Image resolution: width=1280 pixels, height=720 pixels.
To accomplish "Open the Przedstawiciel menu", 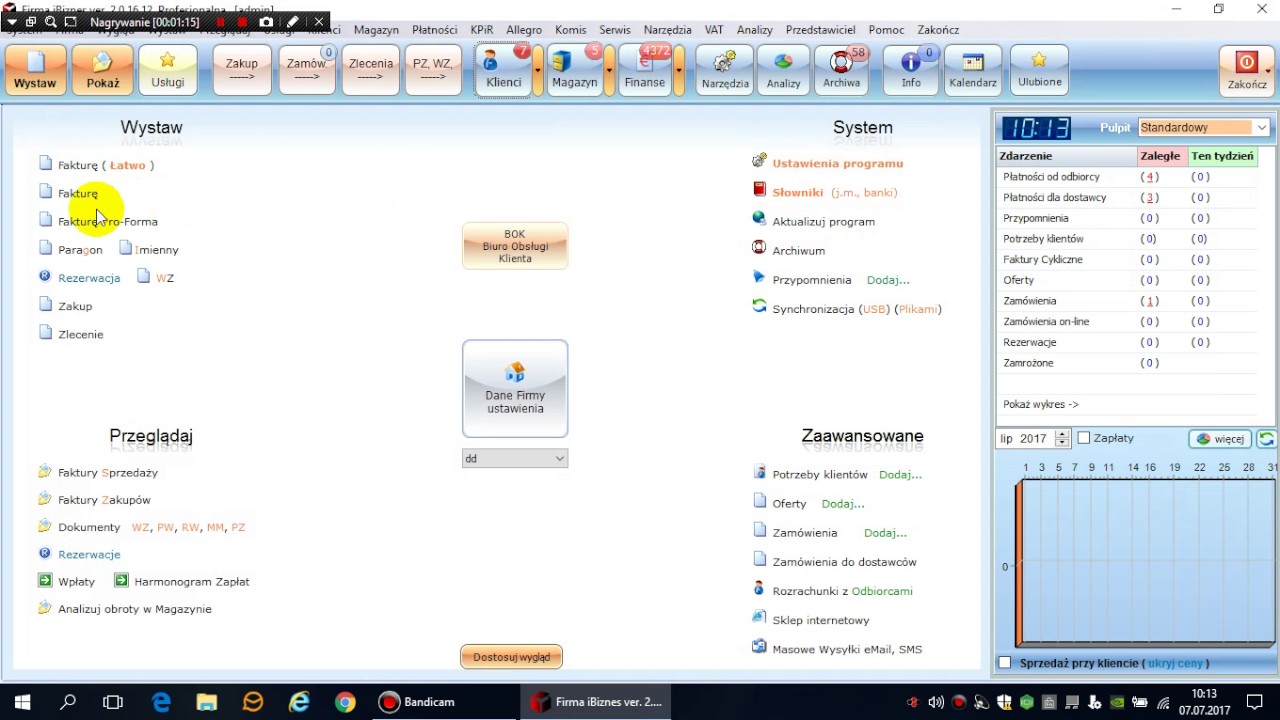I will [820, 30].
